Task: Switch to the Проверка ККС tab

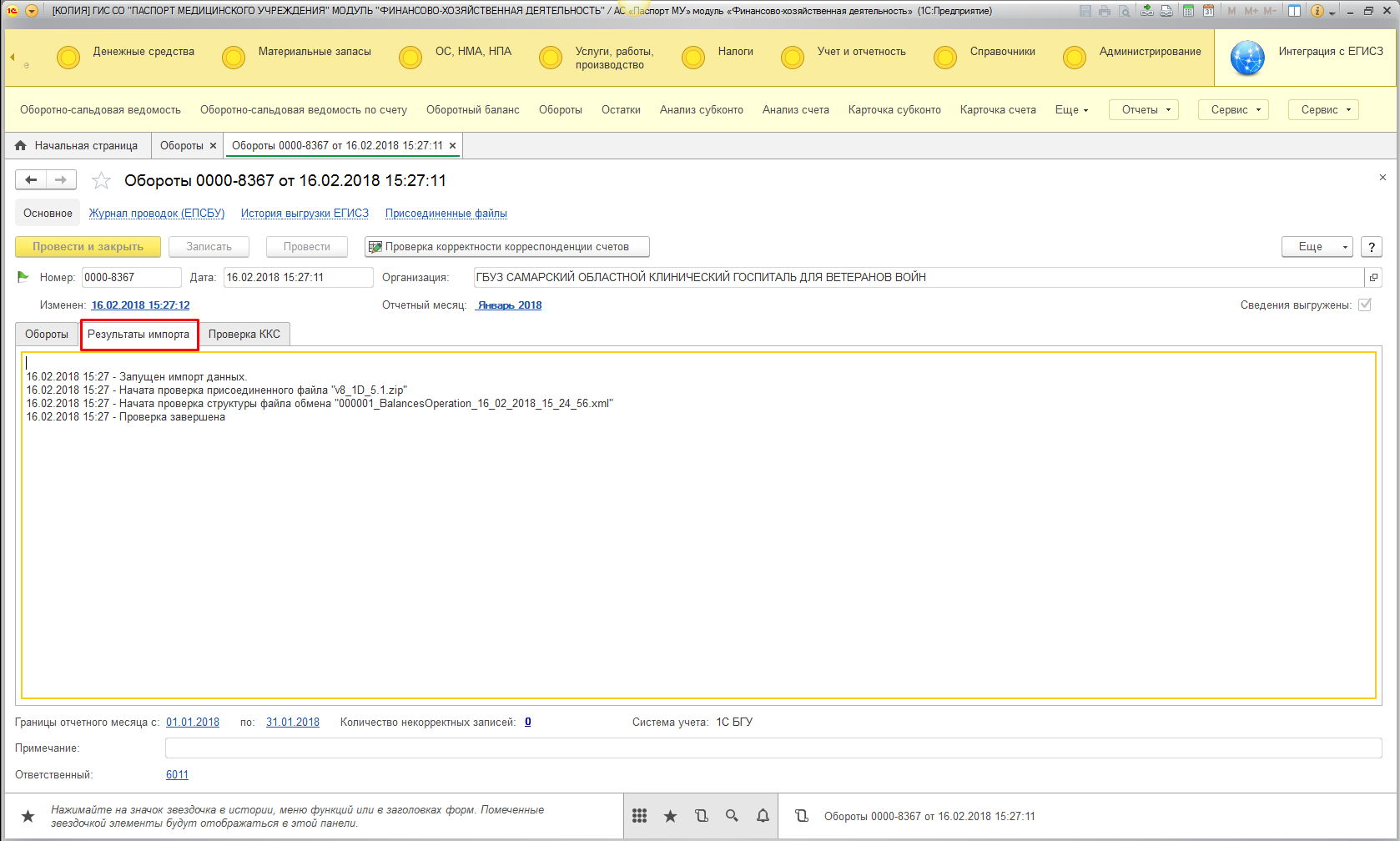Action: pyautogui.click(x=244, y=335)
